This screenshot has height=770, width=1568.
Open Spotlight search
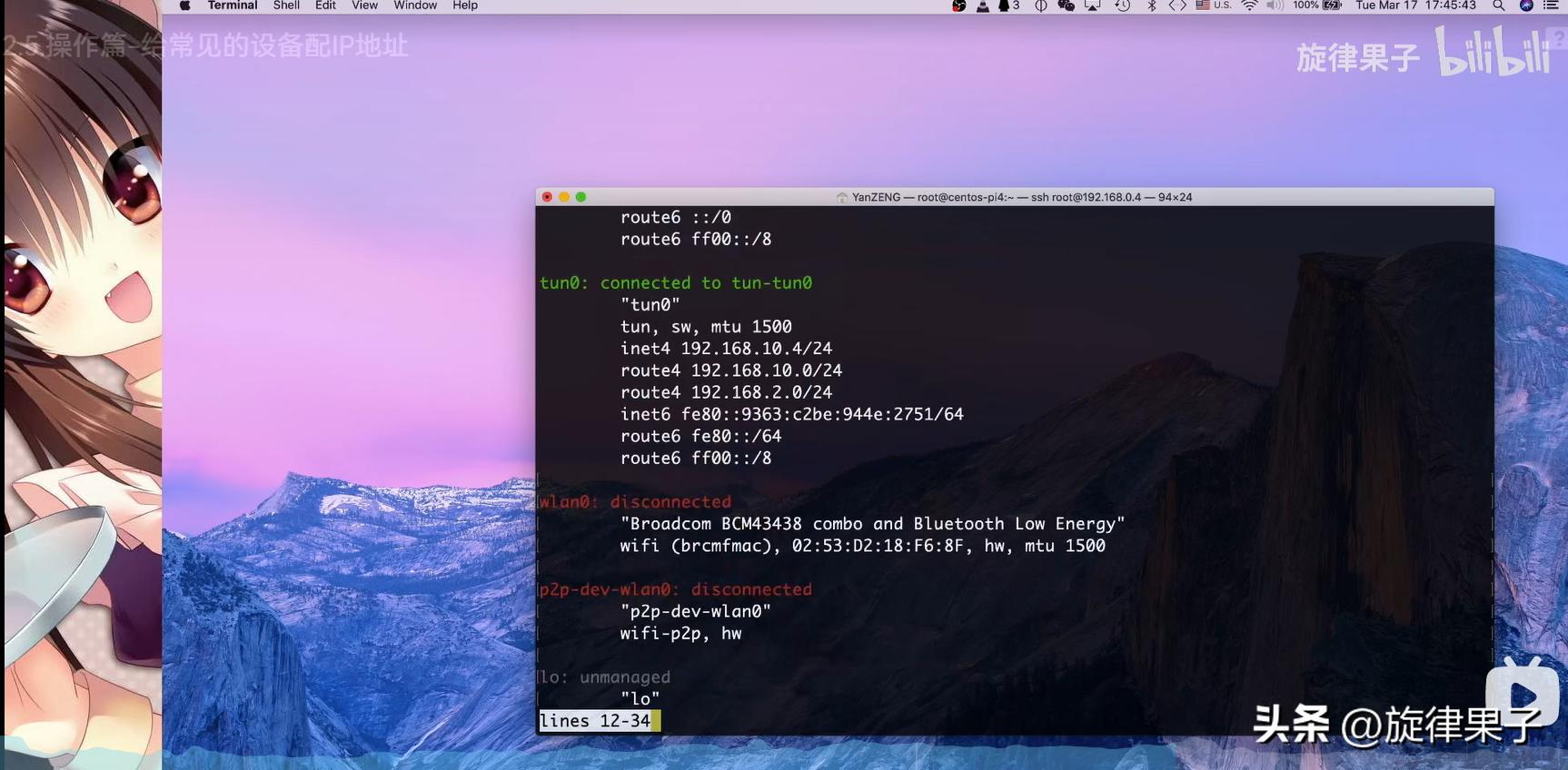click(x=1499, y=5)
